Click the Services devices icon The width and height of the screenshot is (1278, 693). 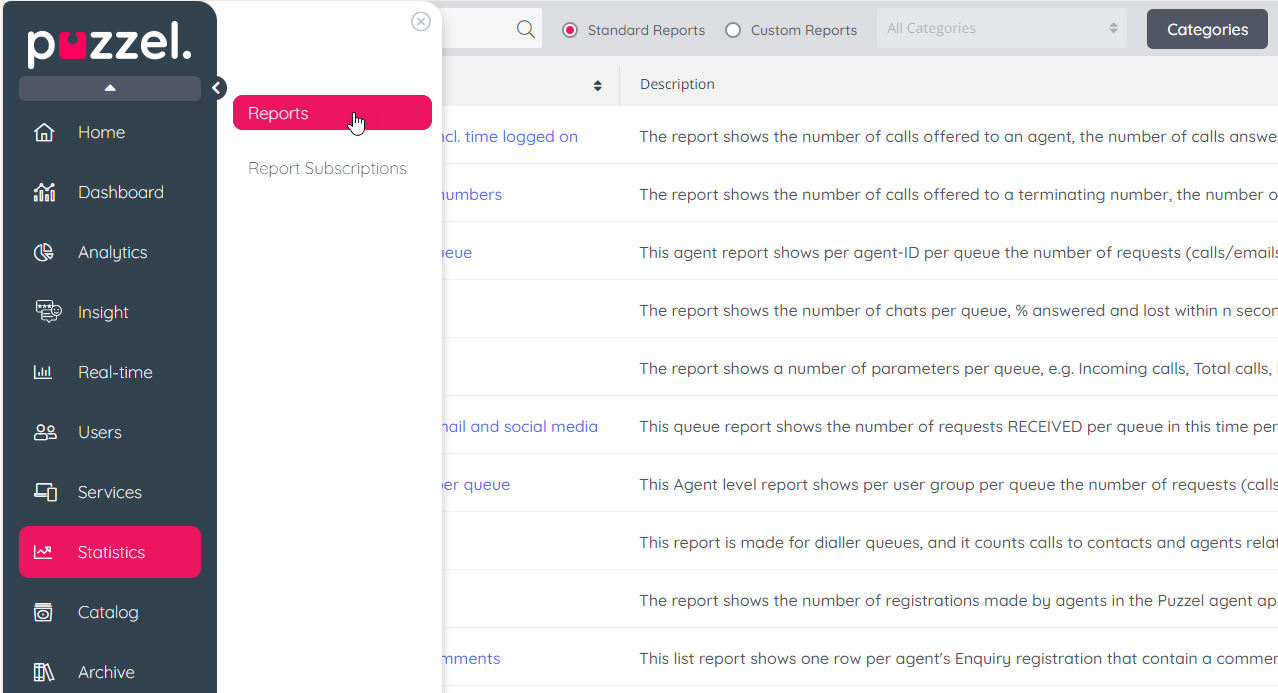(x=45, y=492)
